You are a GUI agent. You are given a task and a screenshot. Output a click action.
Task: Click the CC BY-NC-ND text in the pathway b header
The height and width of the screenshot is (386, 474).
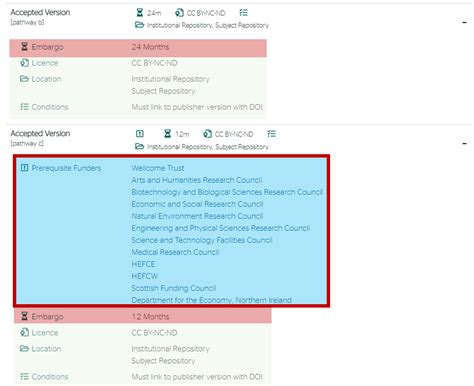[x=206, y=13]
